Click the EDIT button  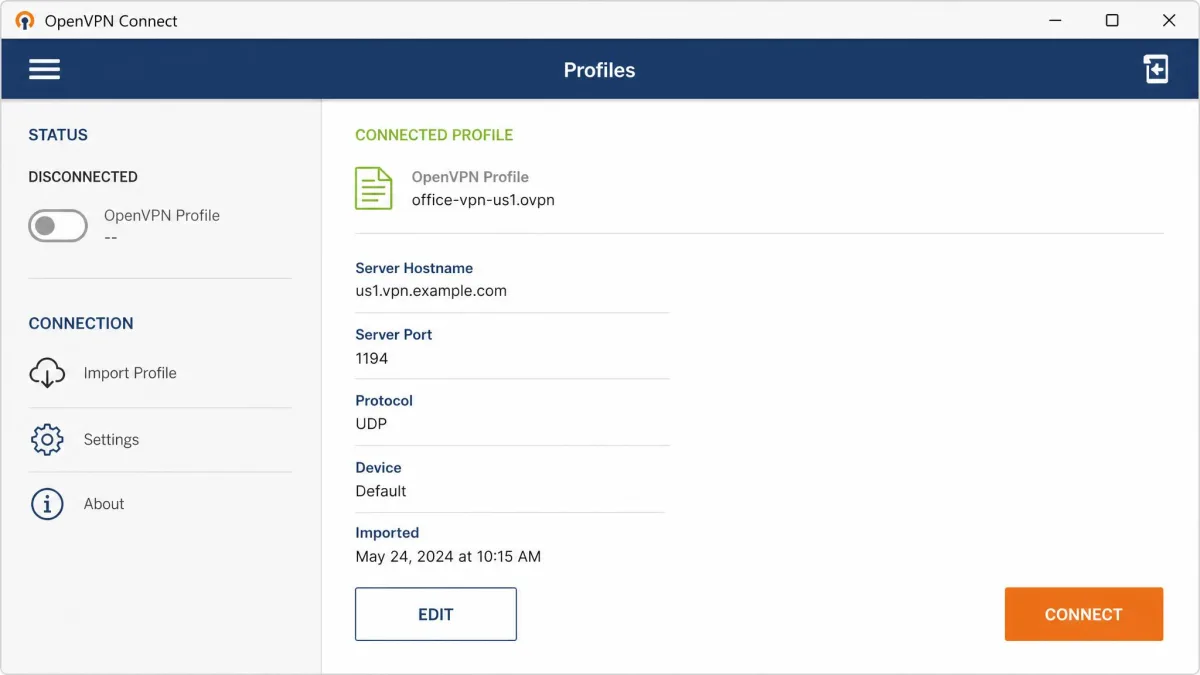tap(436, 614)
